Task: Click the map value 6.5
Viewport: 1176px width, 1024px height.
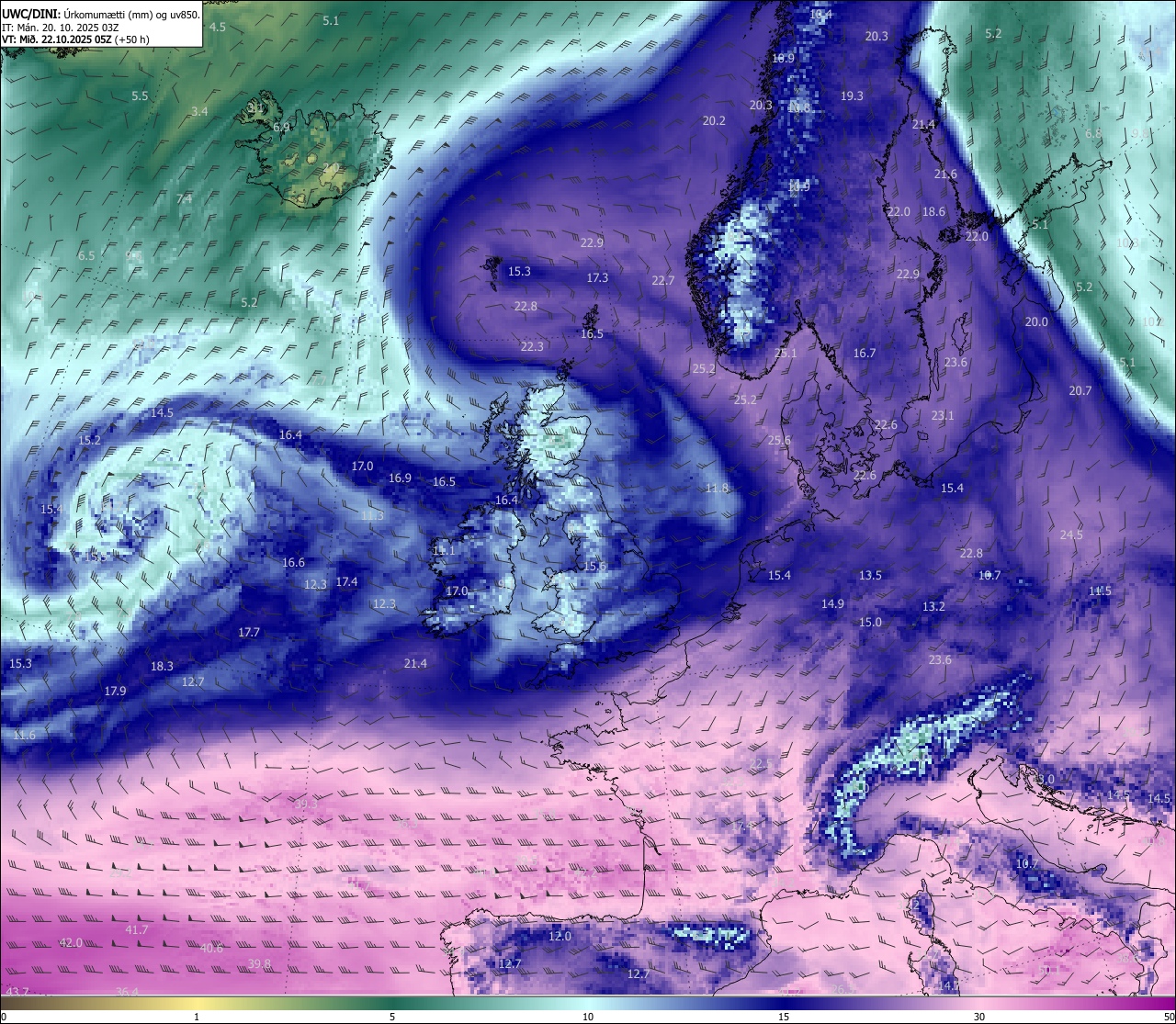Action: pyautogui.click(x=86, y=255)
